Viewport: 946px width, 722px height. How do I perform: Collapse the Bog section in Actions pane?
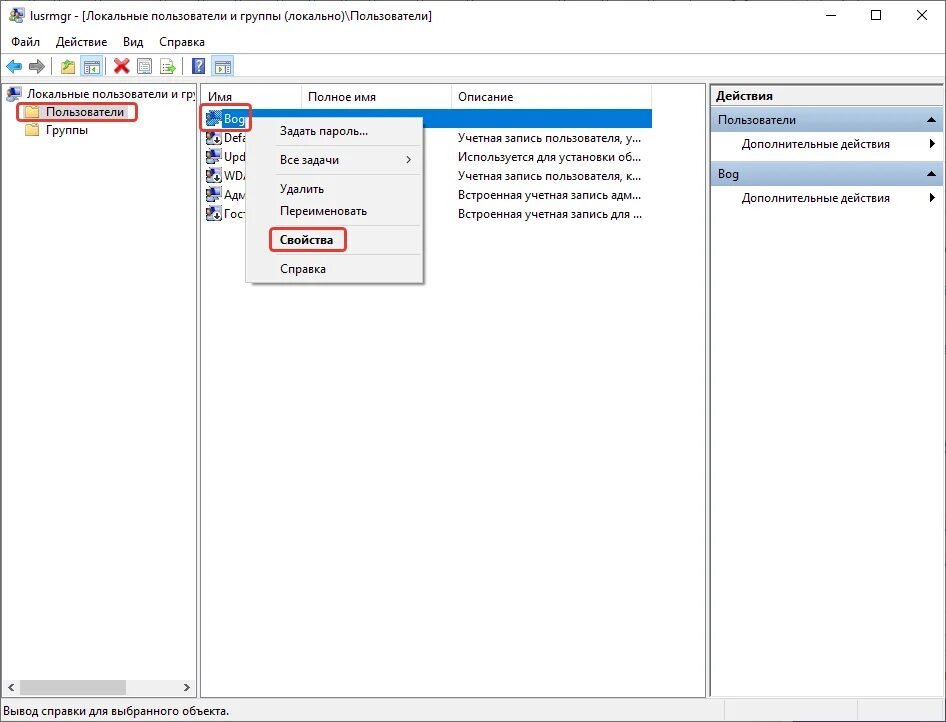(x=932, y=174)
